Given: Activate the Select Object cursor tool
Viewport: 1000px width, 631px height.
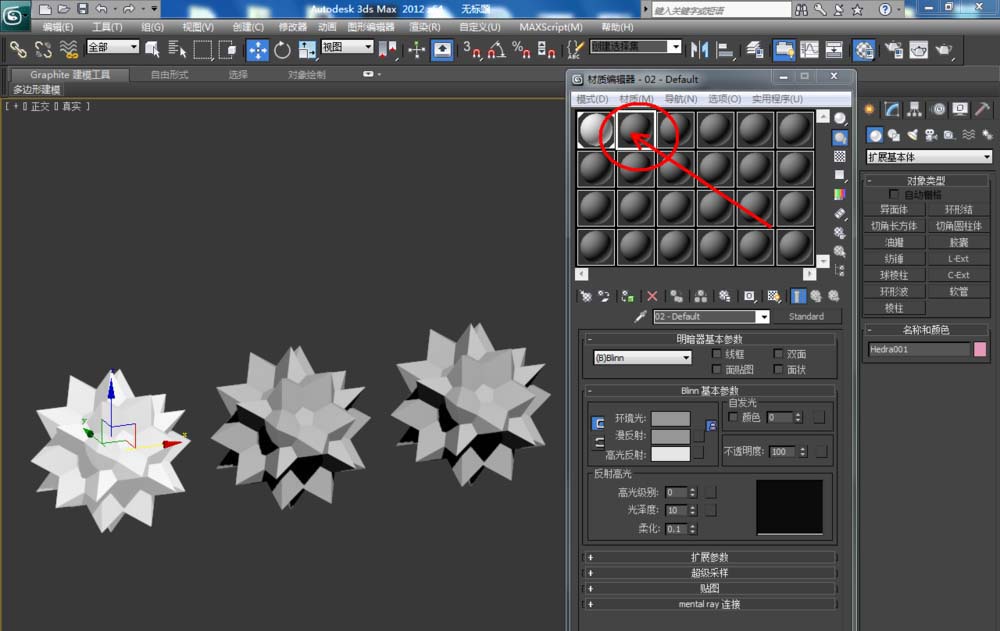Looking at the screenshot, I should coord(152,49).
